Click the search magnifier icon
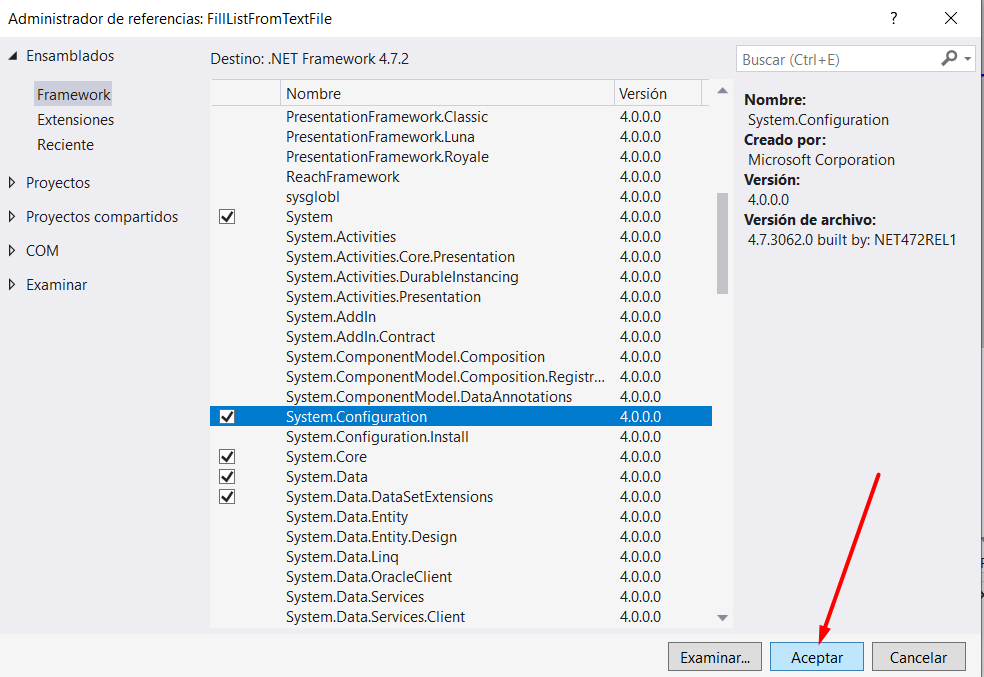The height and width of the screenshot is (677, 984). (x=949, y=59)
